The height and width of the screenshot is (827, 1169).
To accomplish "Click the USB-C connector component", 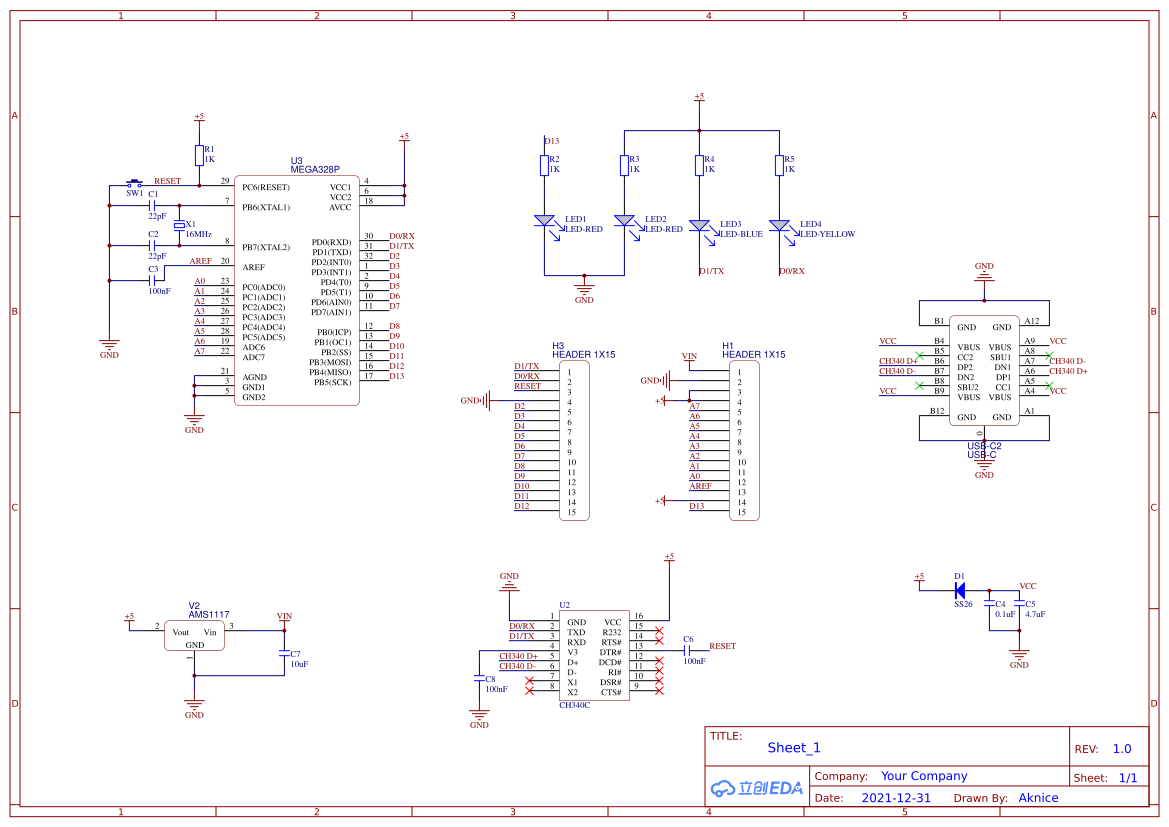I will (x=984, y=371).
